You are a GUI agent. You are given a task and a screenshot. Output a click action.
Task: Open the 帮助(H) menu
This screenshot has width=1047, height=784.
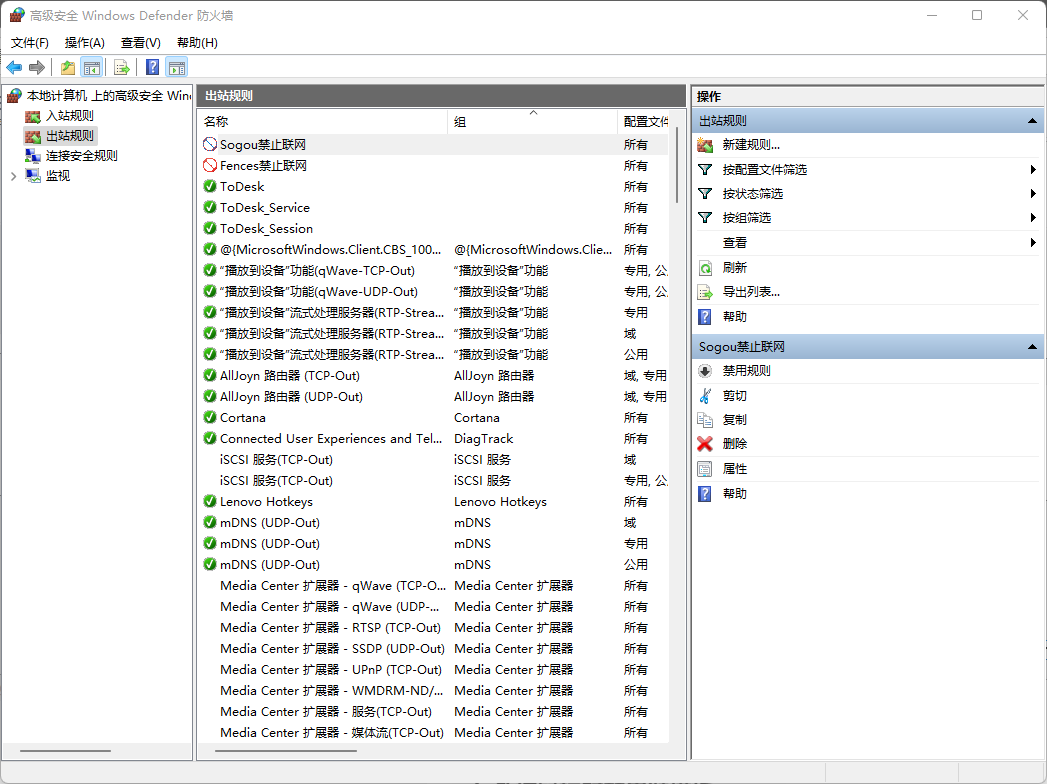click(197, 43)
